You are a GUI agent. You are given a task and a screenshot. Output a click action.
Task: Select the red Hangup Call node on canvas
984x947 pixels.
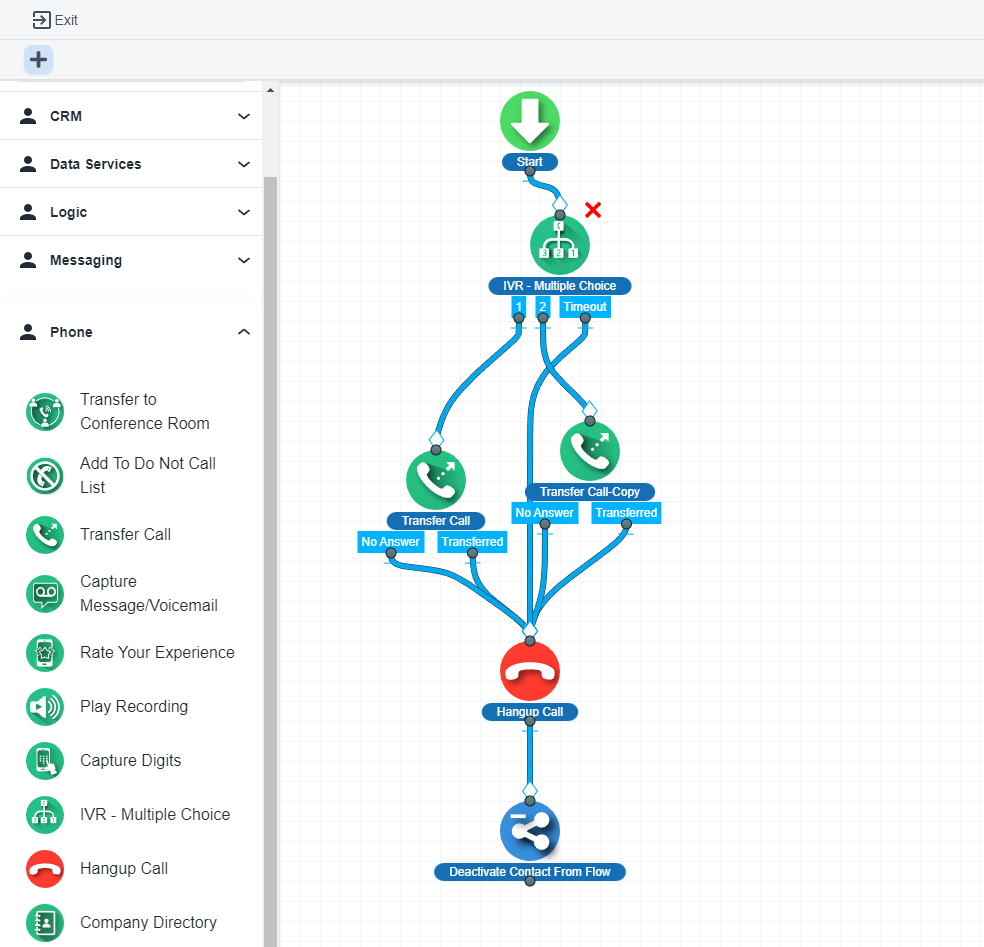point(530,670)
